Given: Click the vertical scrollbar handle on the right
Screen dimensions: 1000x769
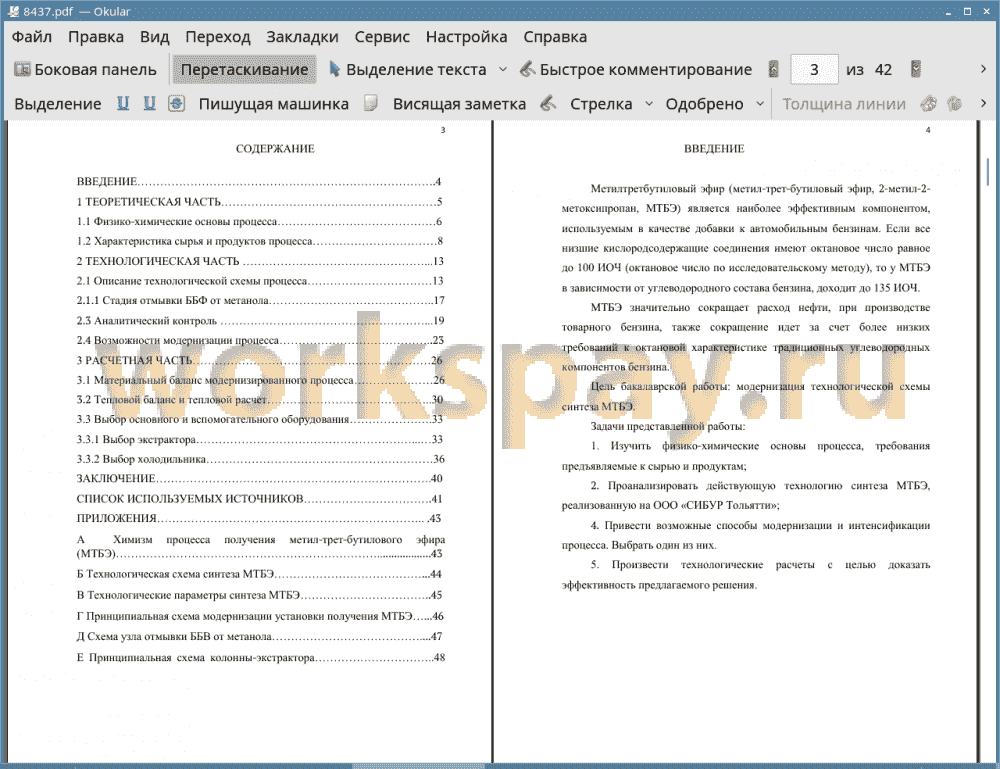Looking at the screenshot, I should [x=988, y=170].
